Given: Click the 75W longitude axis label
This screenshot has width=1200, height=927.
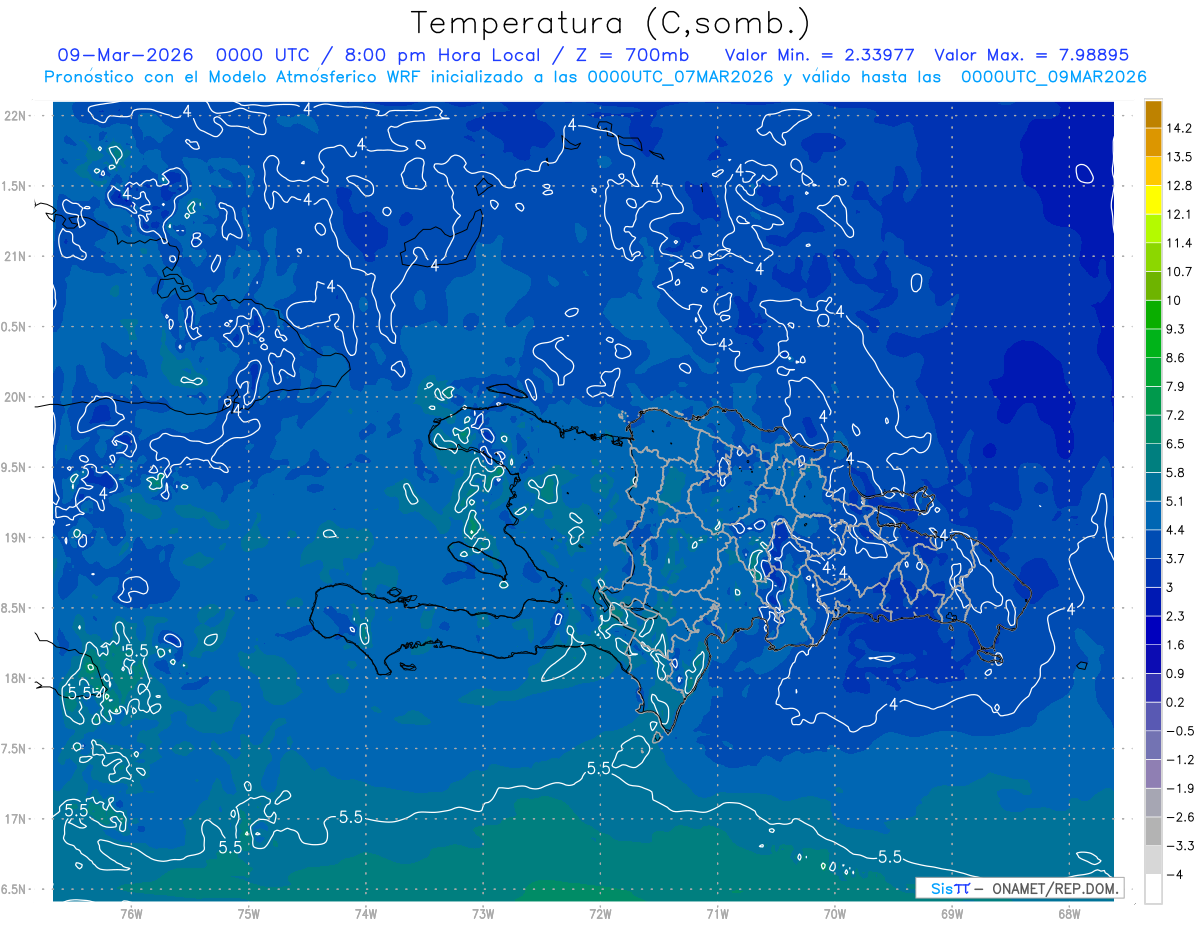Looking at the screenshot, I should [x=249, y=914].
